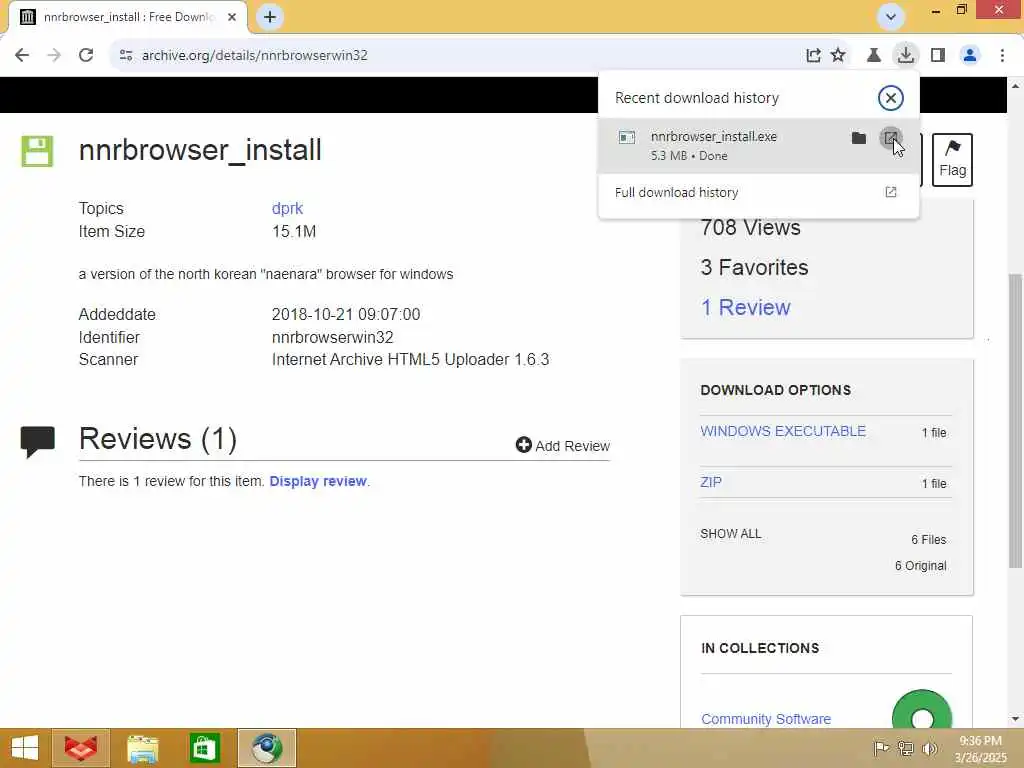The height and width of the screenshot is (768, 1024).
Task: Go back to the previous page
Action: [22, 56]
